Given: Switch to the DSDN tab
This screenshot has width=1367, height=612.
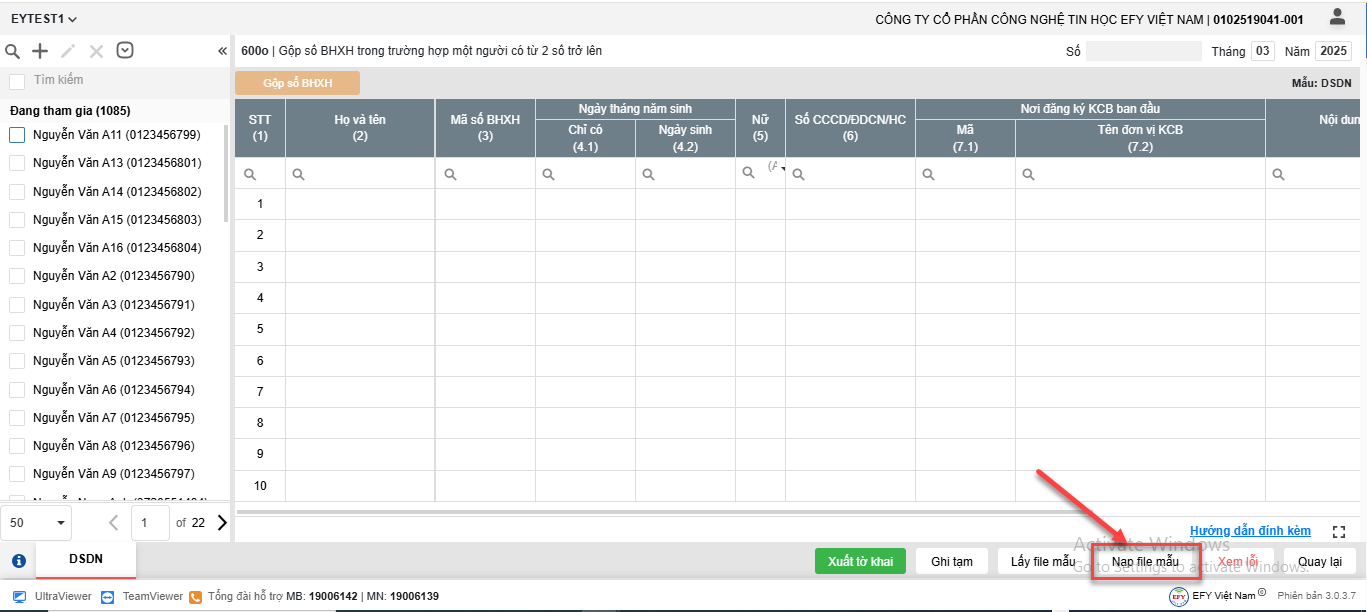Looking at the screenshot, I should [86, 560].
